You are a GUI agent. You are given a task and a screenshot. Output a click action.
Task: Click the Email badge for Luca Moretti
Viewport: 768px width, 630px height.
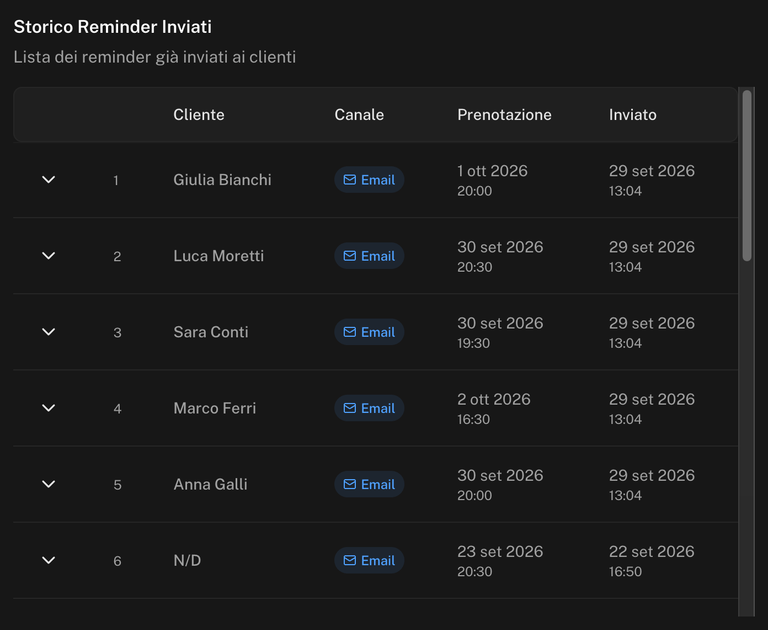[369, 256]
